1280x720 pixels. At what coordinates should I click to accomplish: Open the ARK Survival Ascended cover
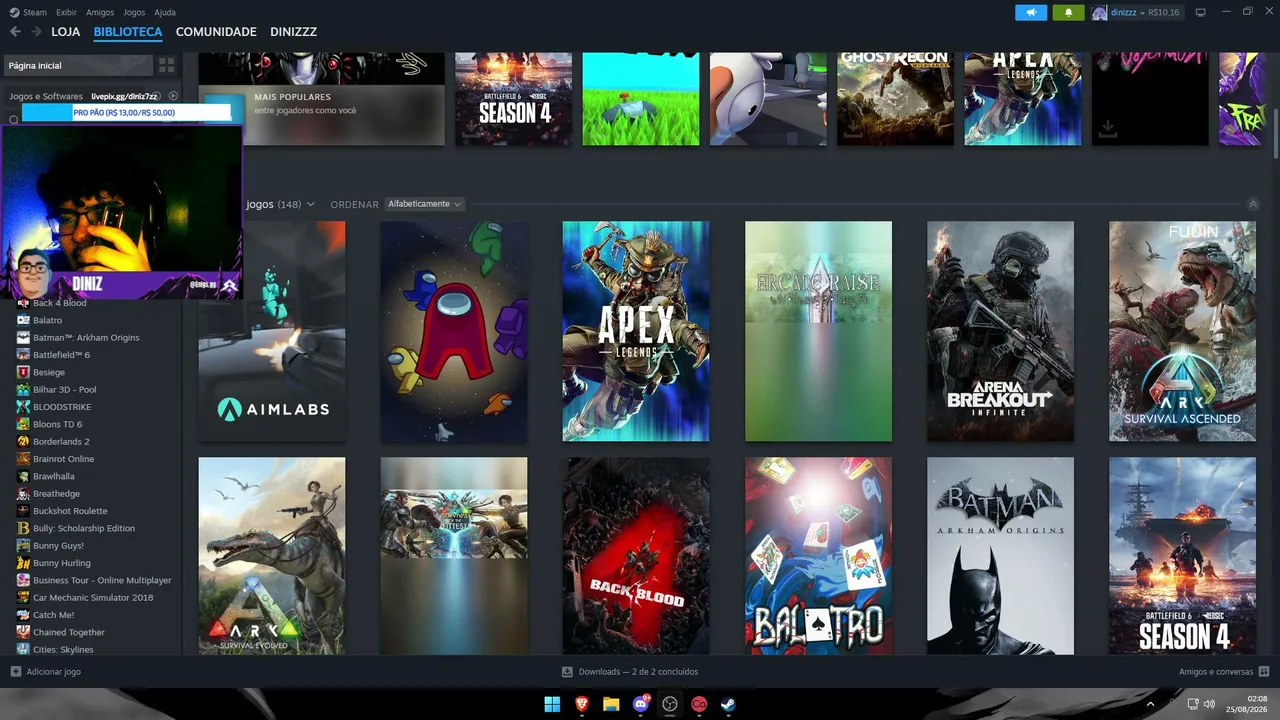[x=1182, y=331]
